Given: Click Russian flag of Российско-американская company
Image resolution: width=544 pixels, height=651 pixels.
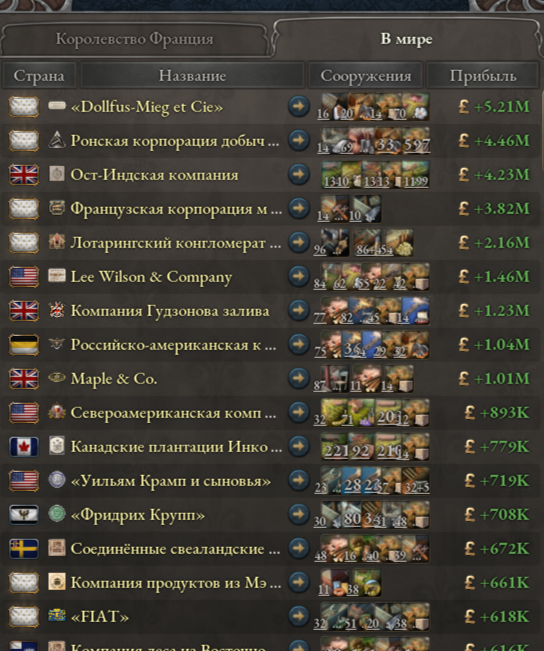Looking at the screenshot, I should (x=24, y=345).
